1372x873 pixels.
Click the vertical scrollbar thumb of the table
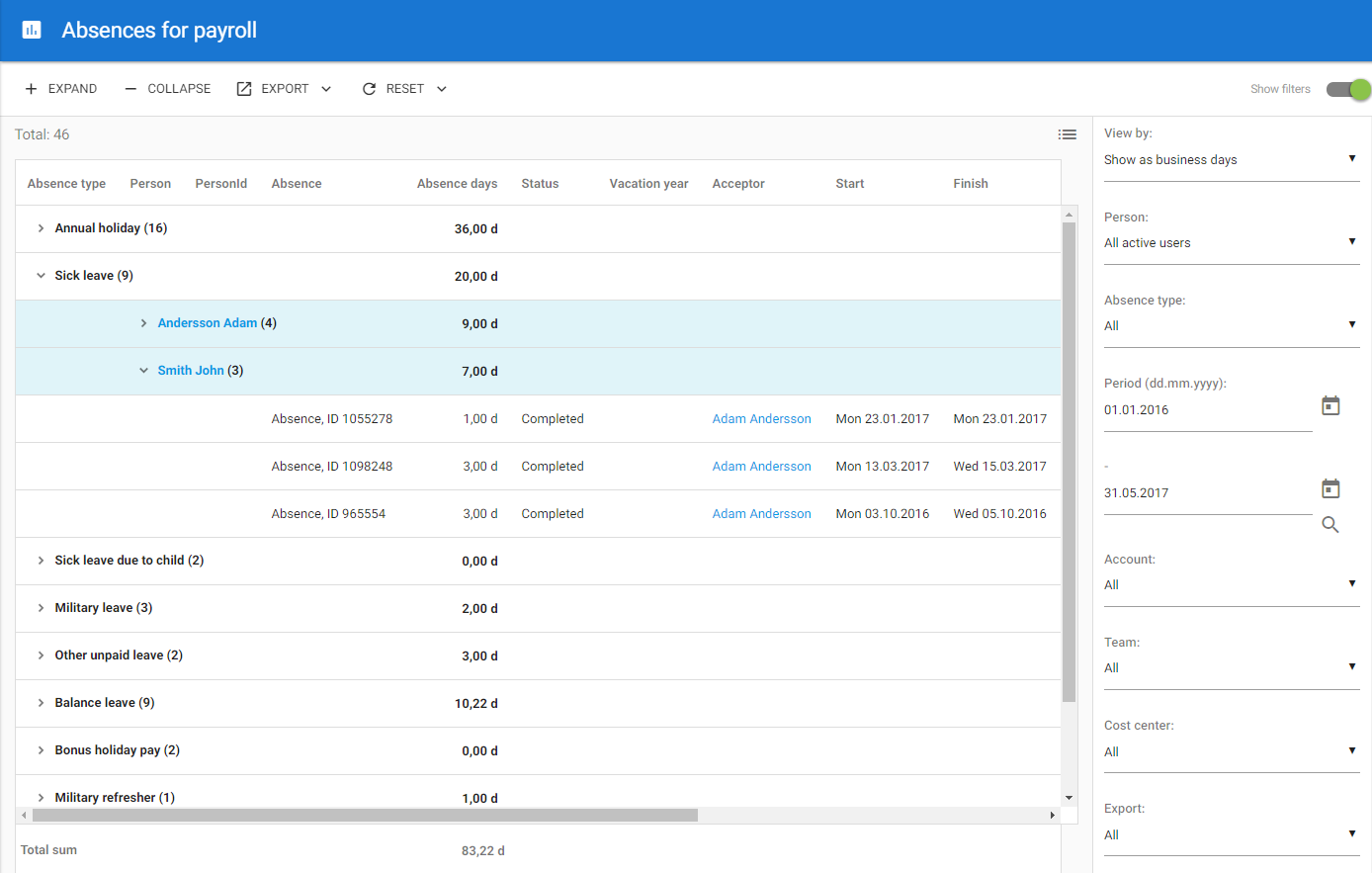point(1069,462)
